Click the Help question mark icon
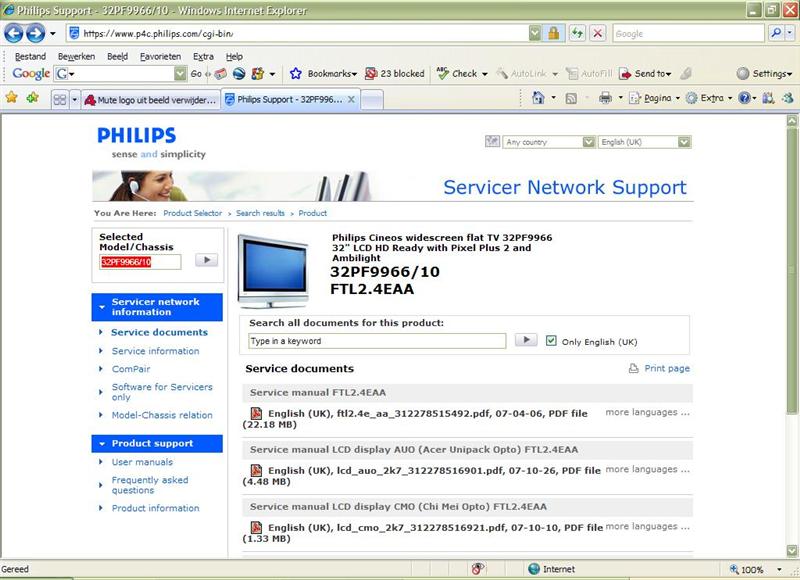This screenshot has height=580, width=800. coord(744,97)
